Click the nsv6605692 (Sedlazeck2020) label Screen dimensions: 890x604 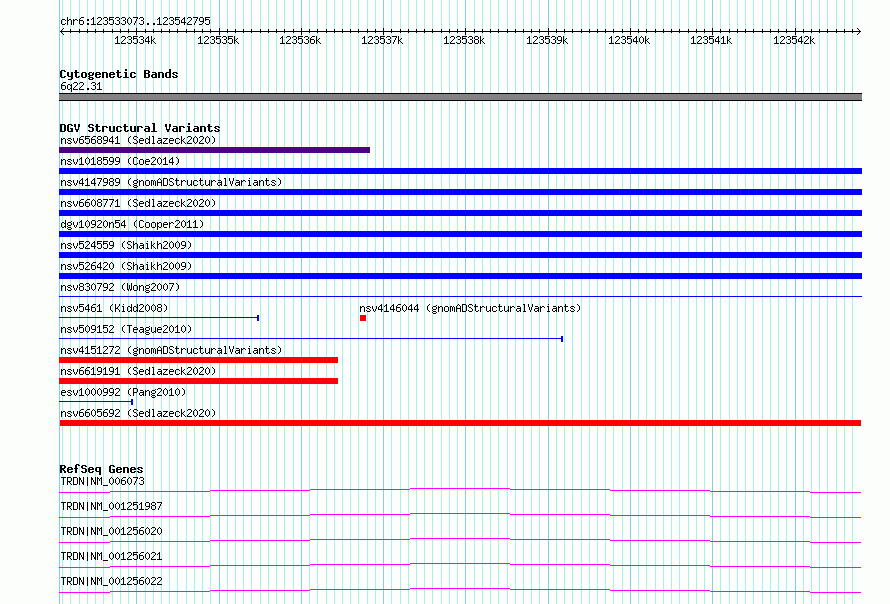[138, 413]
